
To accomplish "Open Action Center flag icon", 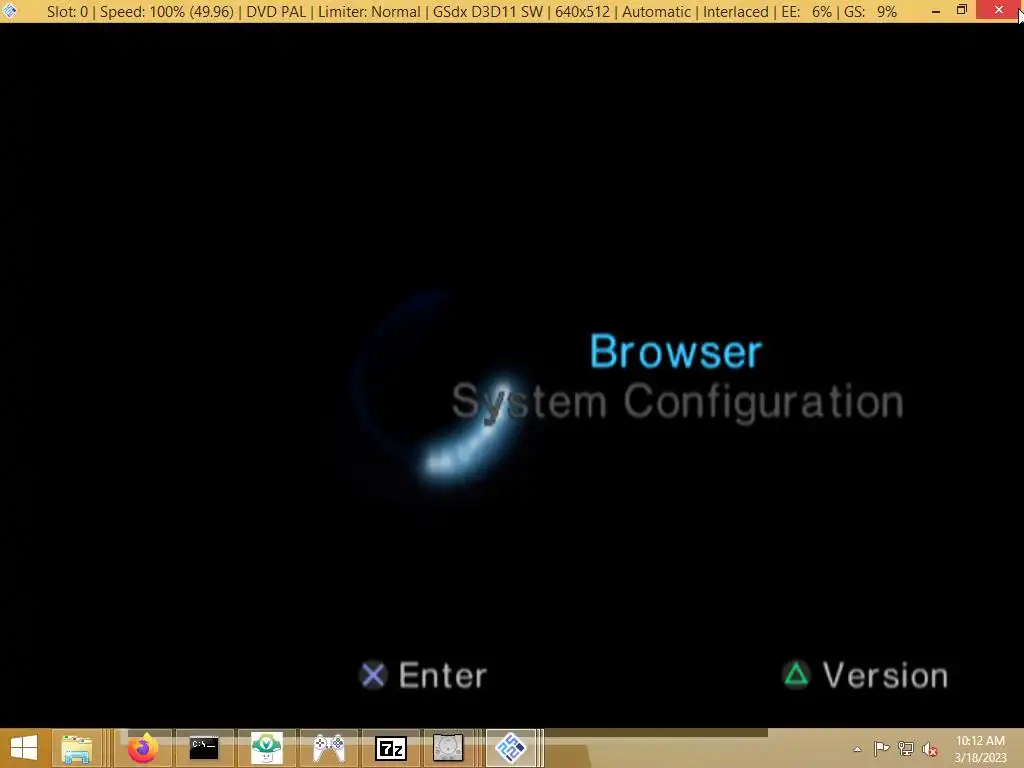I will tap(881, 749).
